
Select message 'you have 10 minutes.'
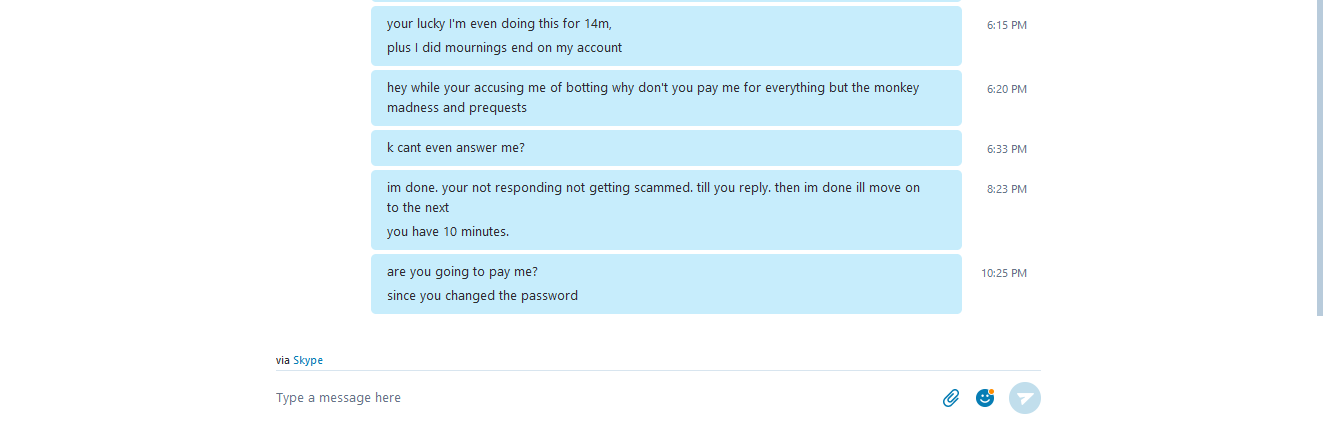pos(448,232)
